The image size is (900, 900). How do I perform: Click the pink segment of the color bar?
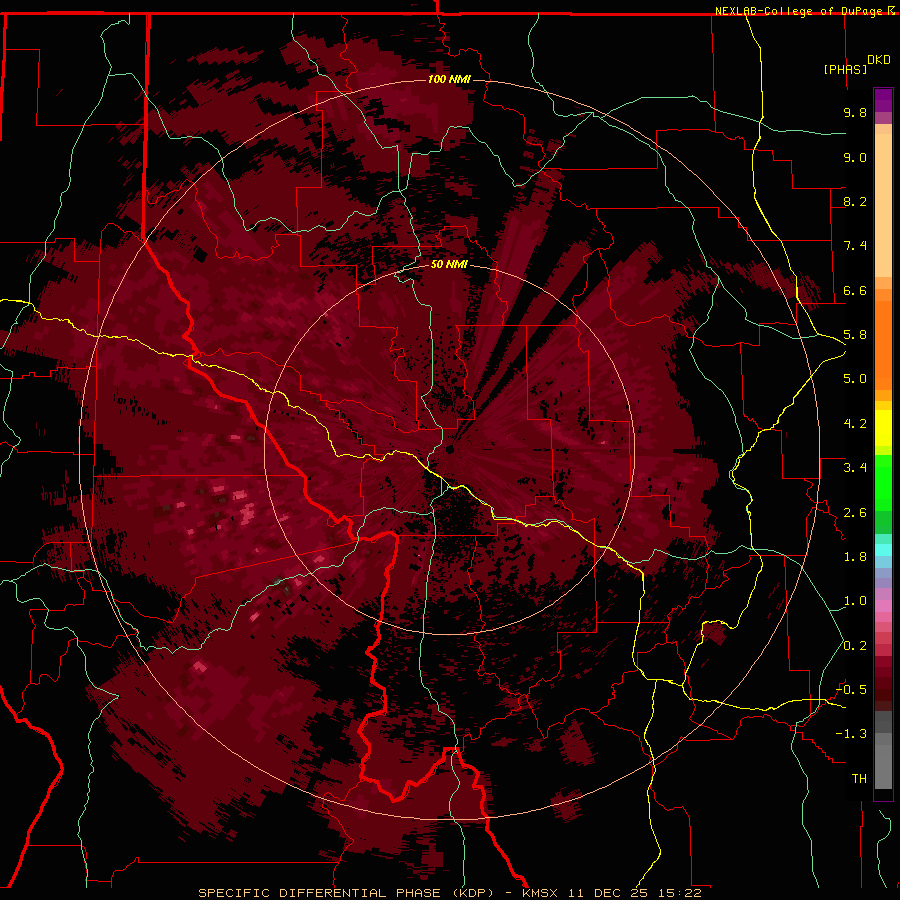click(x=883, y=606)
